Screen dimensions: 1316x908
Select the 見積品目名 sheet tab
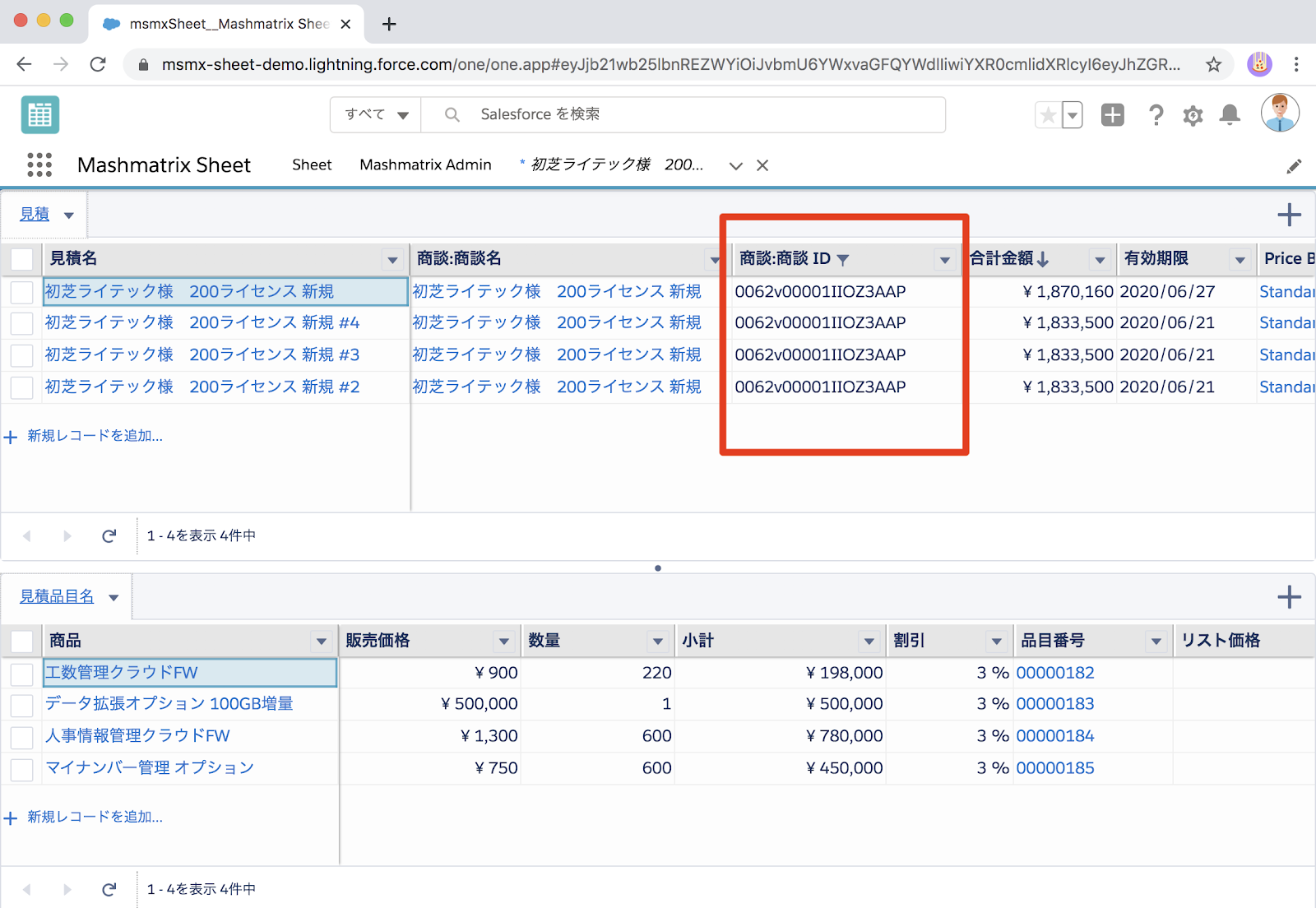tap(57, 596)
